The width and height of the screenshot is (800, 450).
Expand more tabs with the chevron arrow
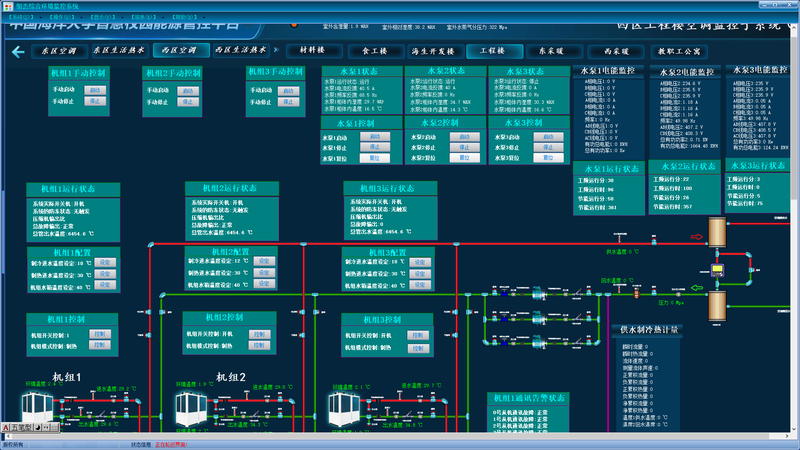coord(276,50)
